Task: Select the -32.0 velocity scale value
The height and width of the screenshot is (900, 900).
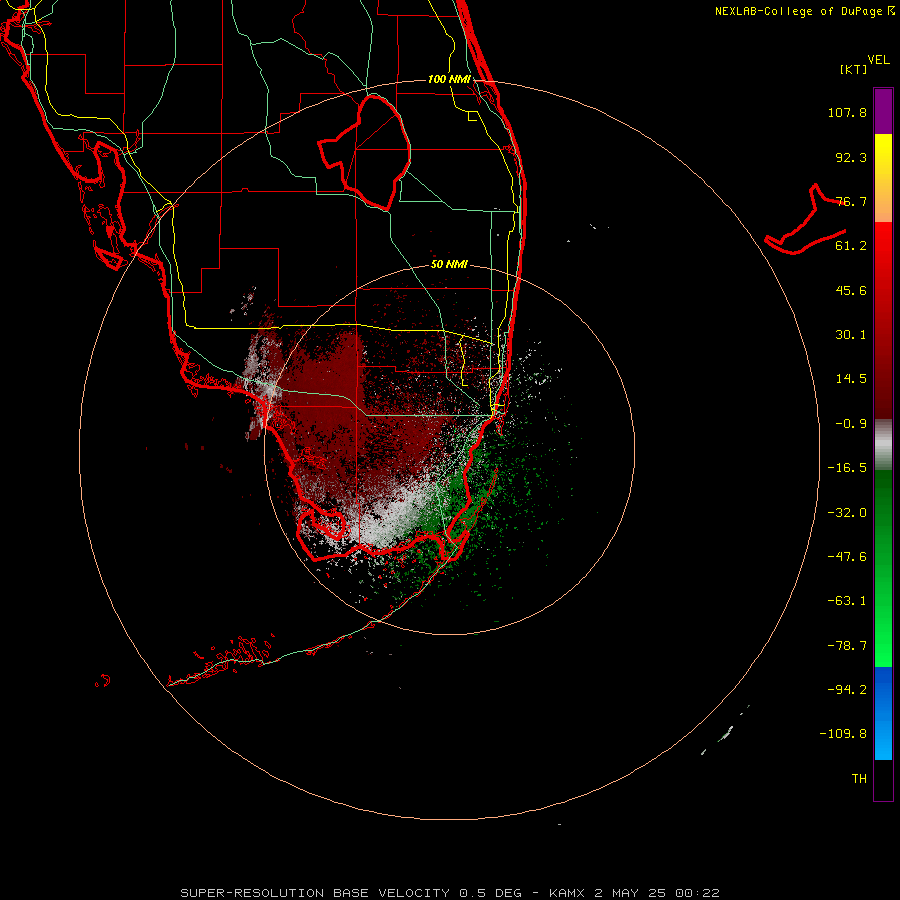Action: click(847, 513)
